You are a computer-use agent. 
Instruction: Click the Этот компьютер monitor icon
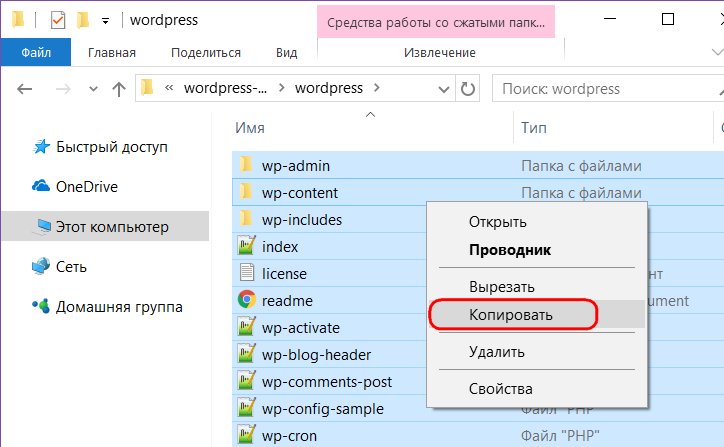pyautogui.click(x=43, y=226)
